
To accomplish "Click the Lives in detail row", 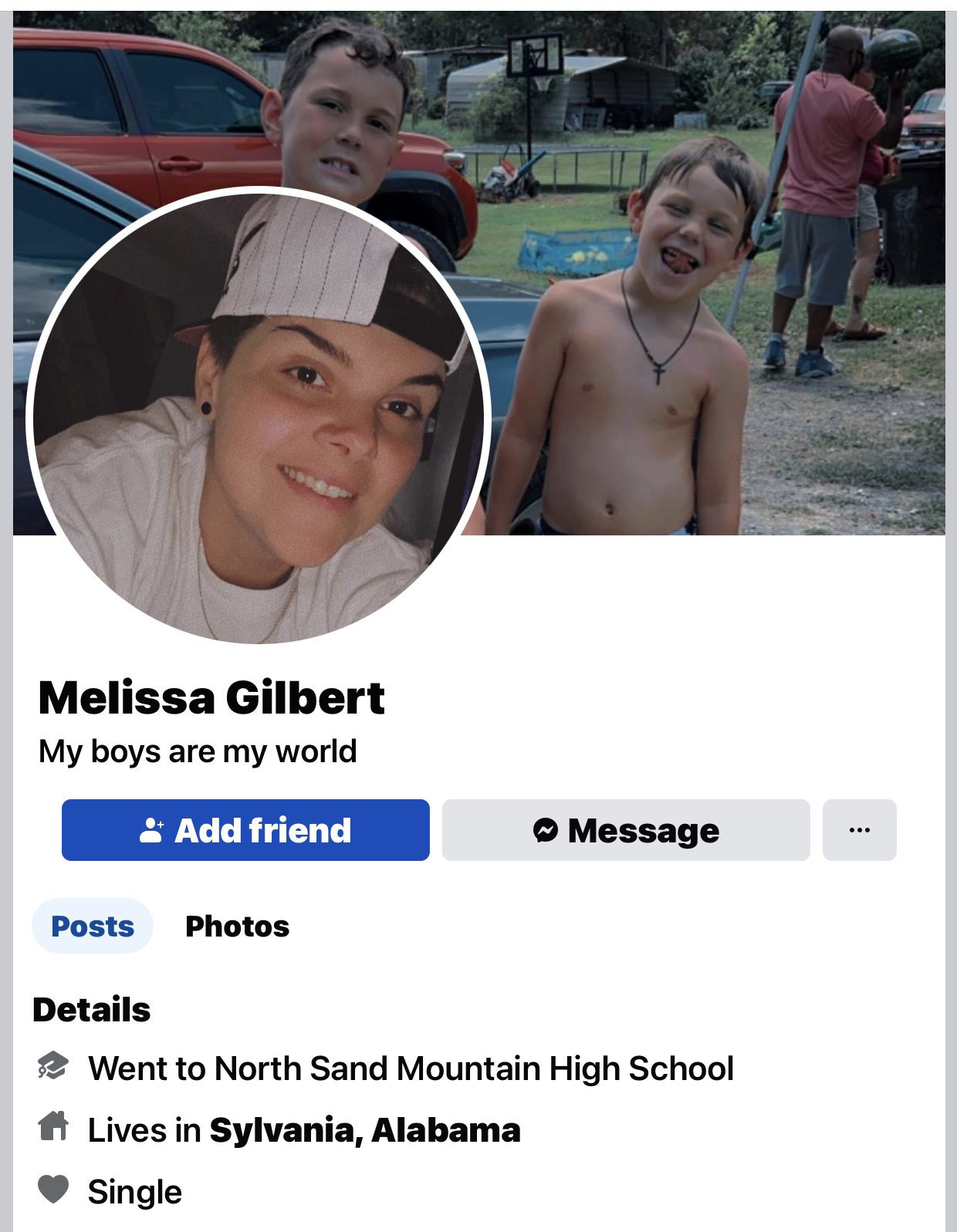I will coord(279,1130).
